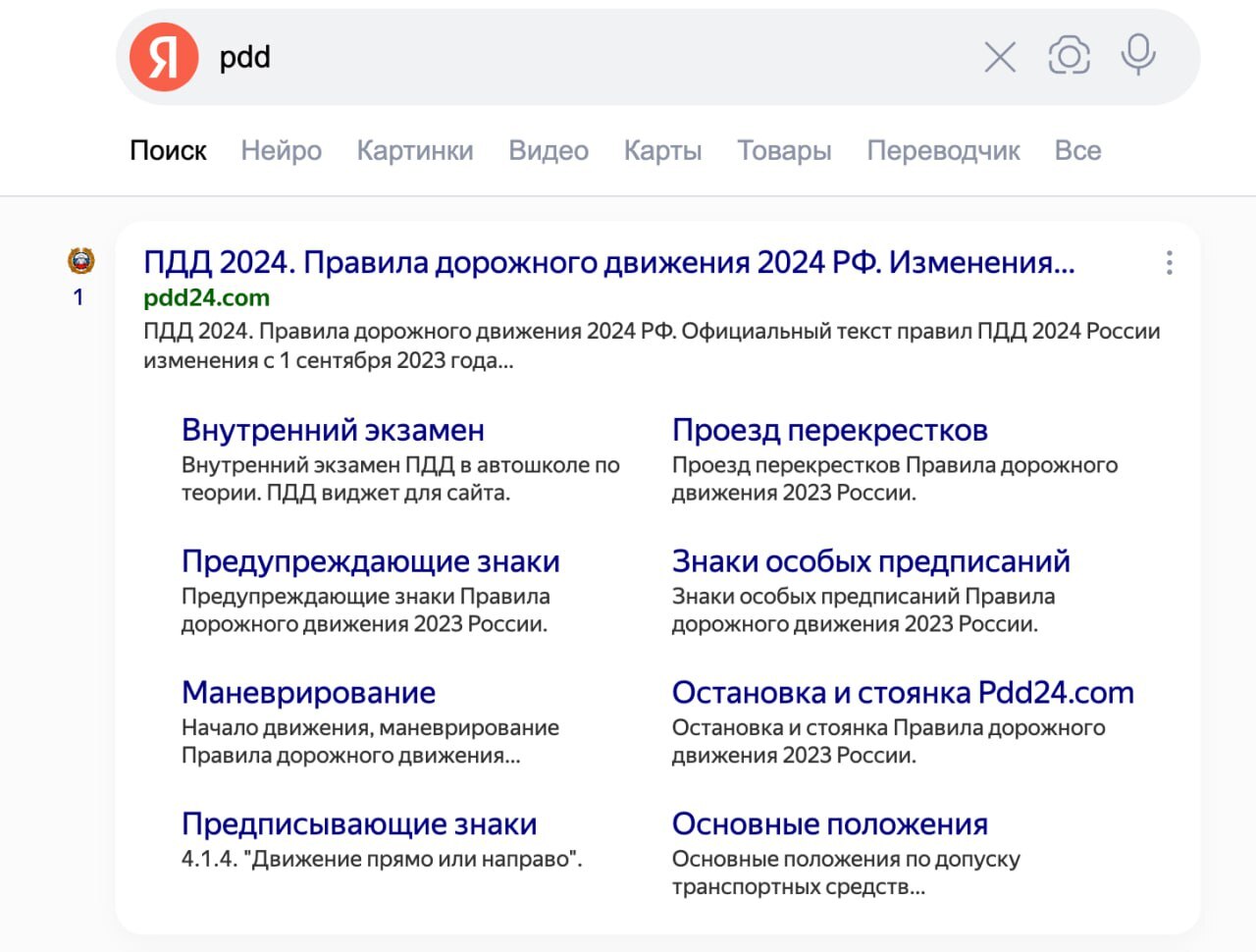
Task: Clear the search query with X icon
Action: (999, 58)
